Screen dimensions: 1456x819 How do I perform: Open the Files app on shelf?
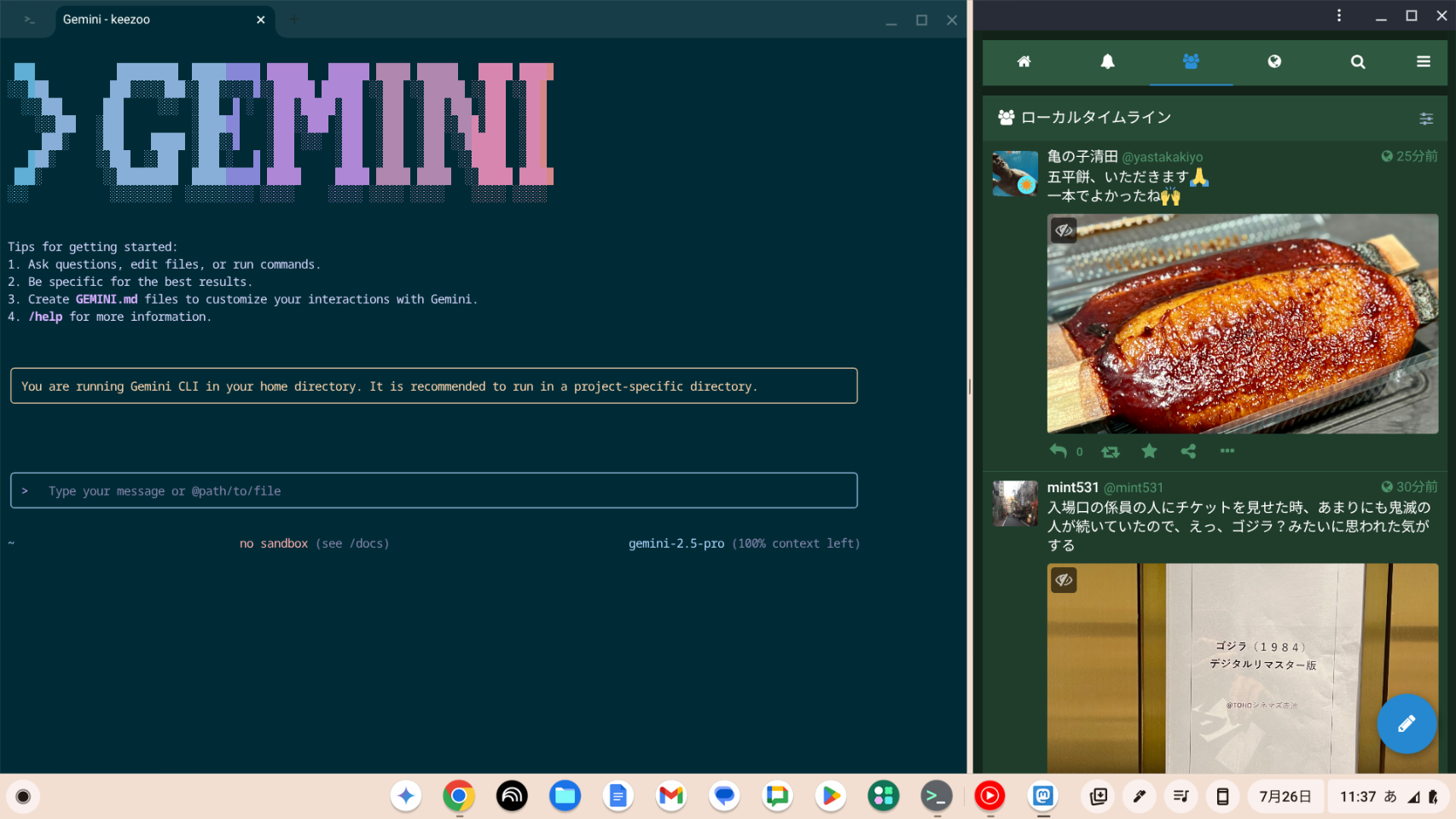point(565,796)
